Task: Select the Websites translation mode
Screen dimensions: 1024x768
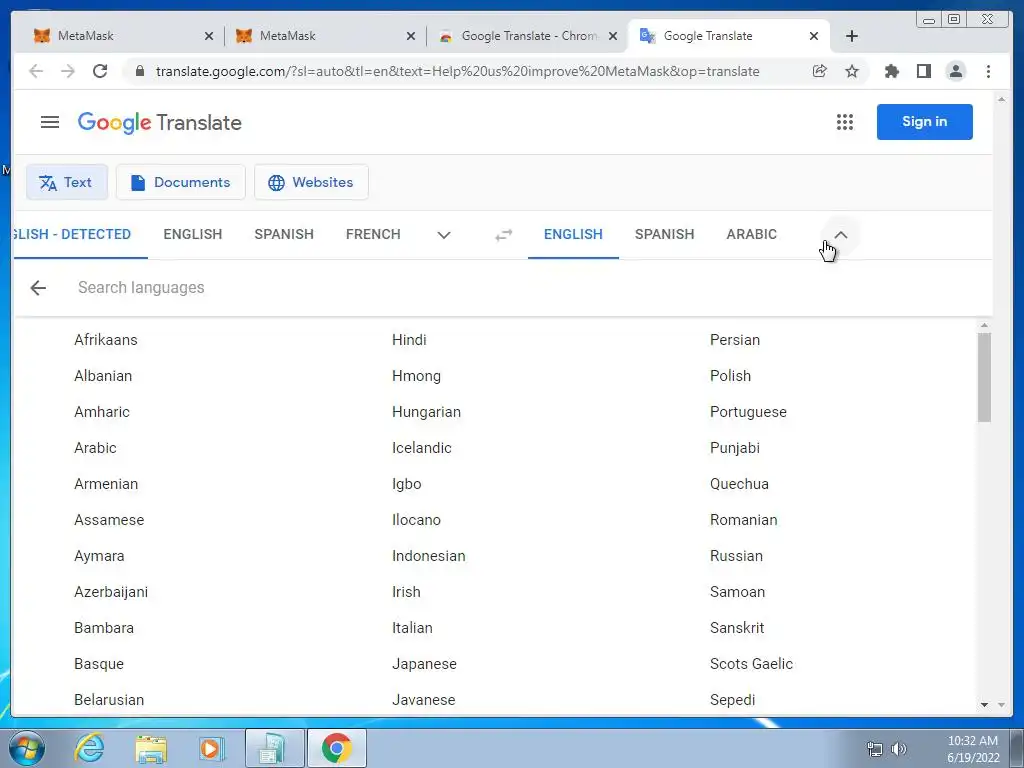Action: pyautogui.click(x=312, y=182)
